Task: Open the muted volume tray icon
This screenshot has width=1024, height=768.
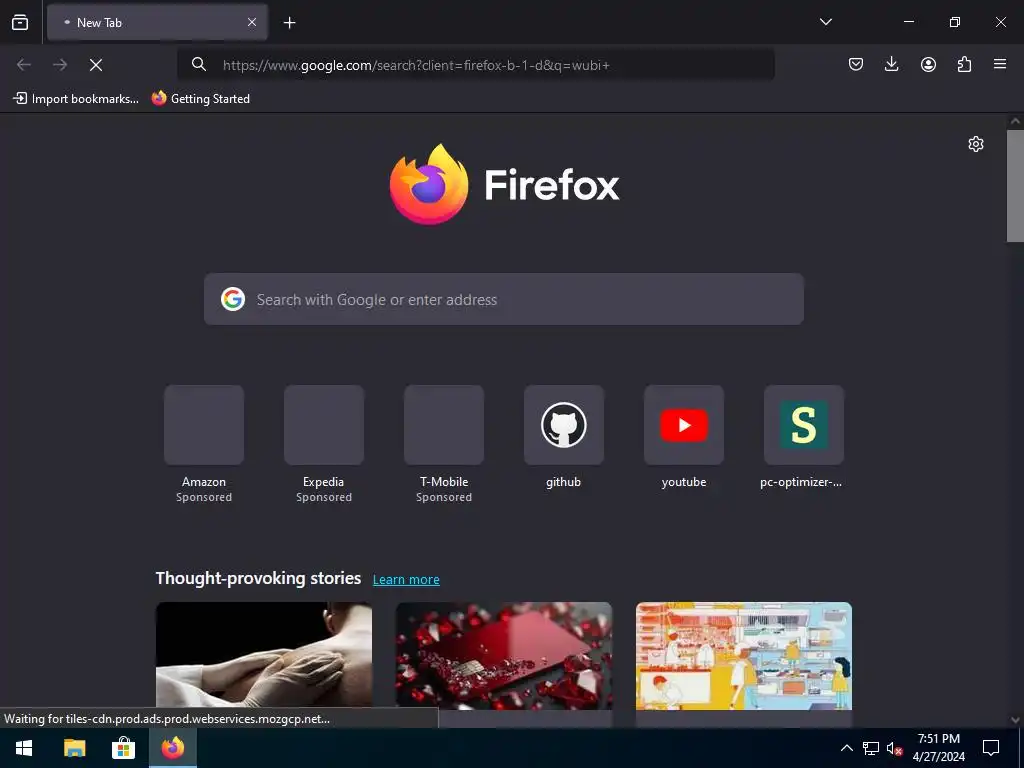Action: click(894, 748)
